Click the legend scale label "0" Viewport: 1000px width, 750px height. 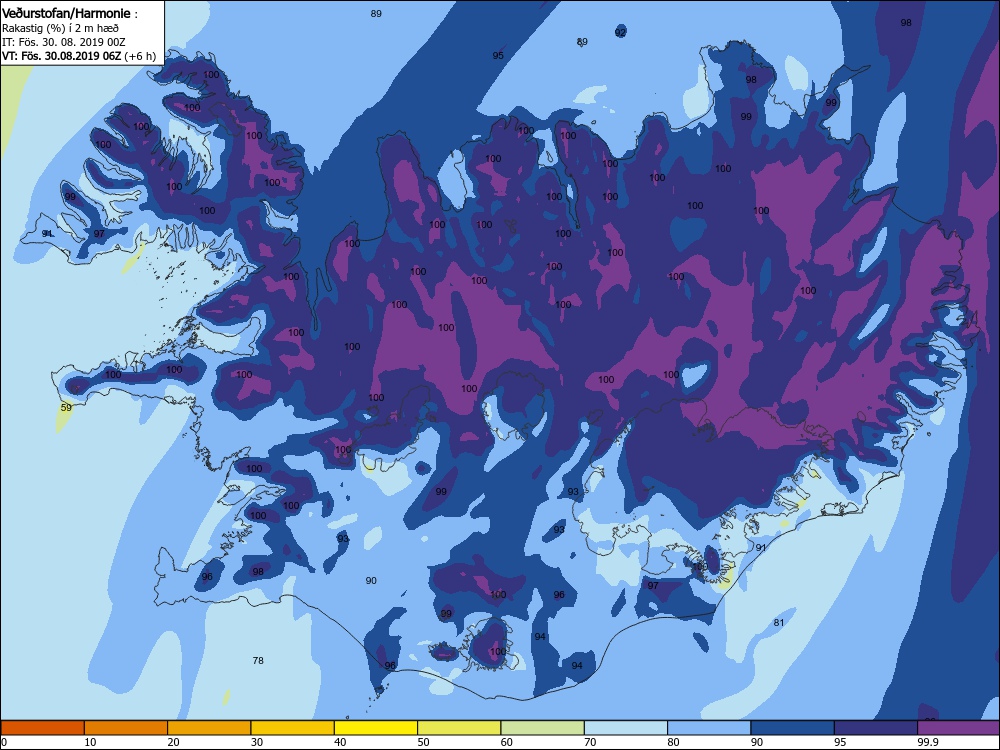pyautogui.click(x=4, y=742)
